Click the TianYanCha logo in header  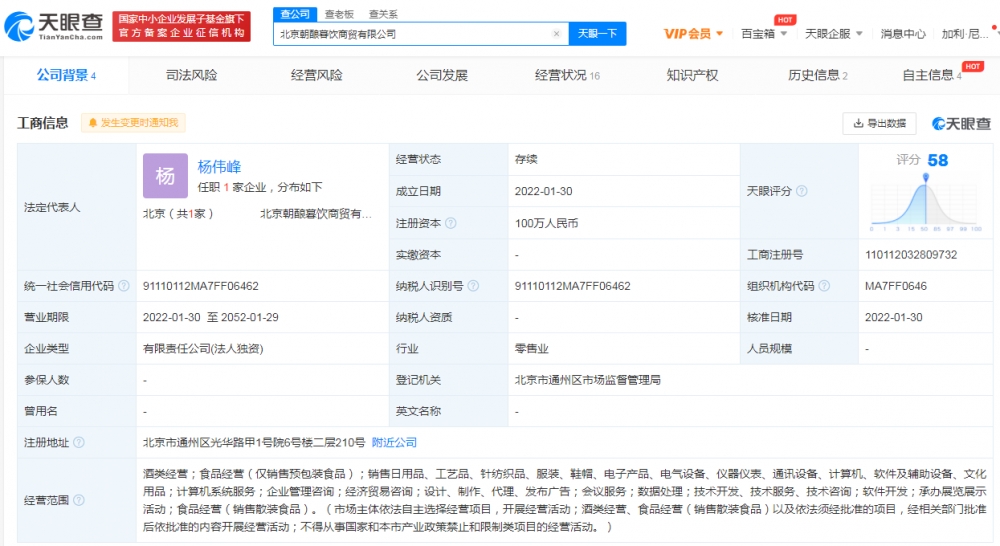click(x=54, y=27)
